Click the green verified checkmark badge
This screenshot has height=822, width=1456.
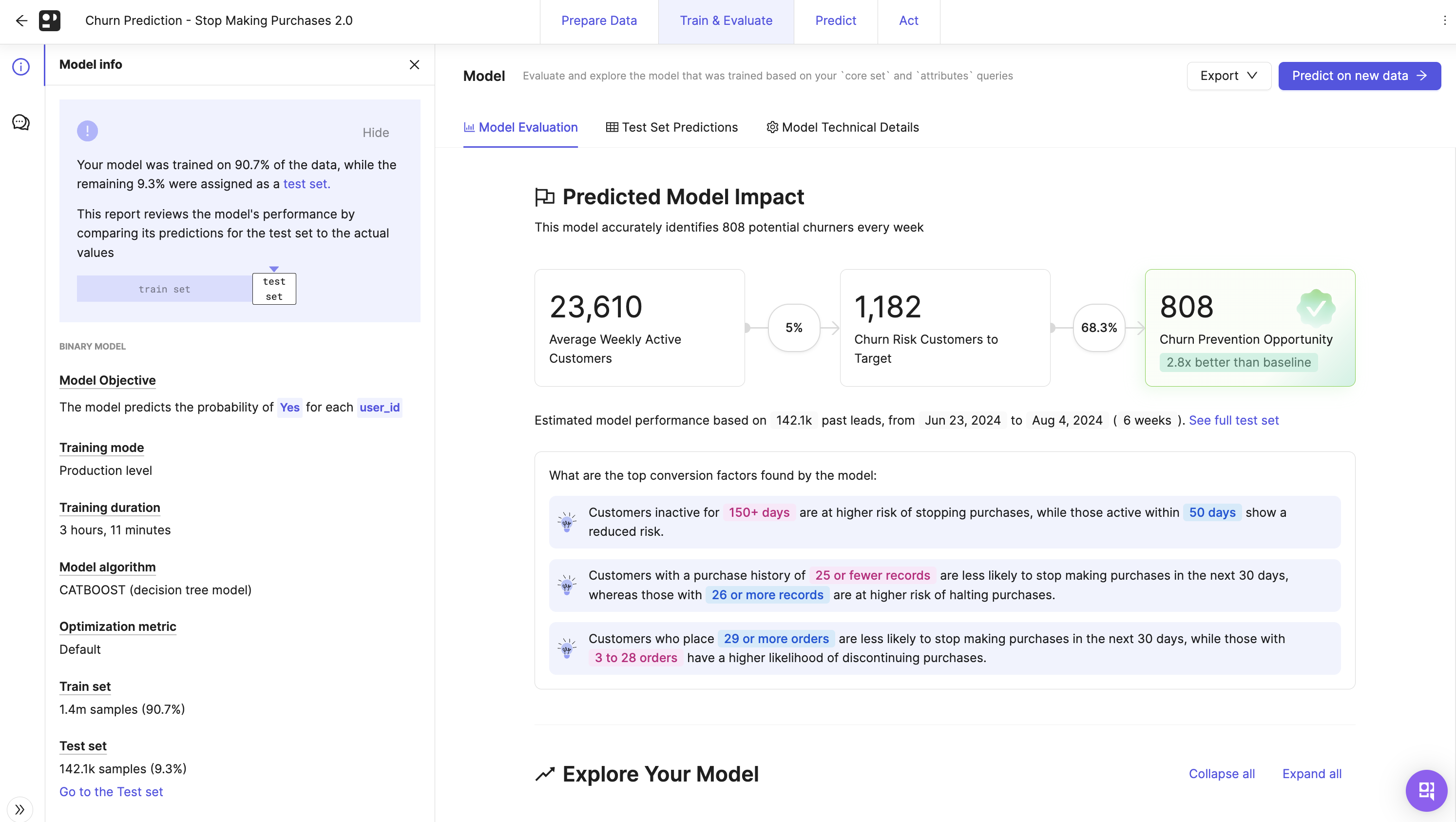1316,308
